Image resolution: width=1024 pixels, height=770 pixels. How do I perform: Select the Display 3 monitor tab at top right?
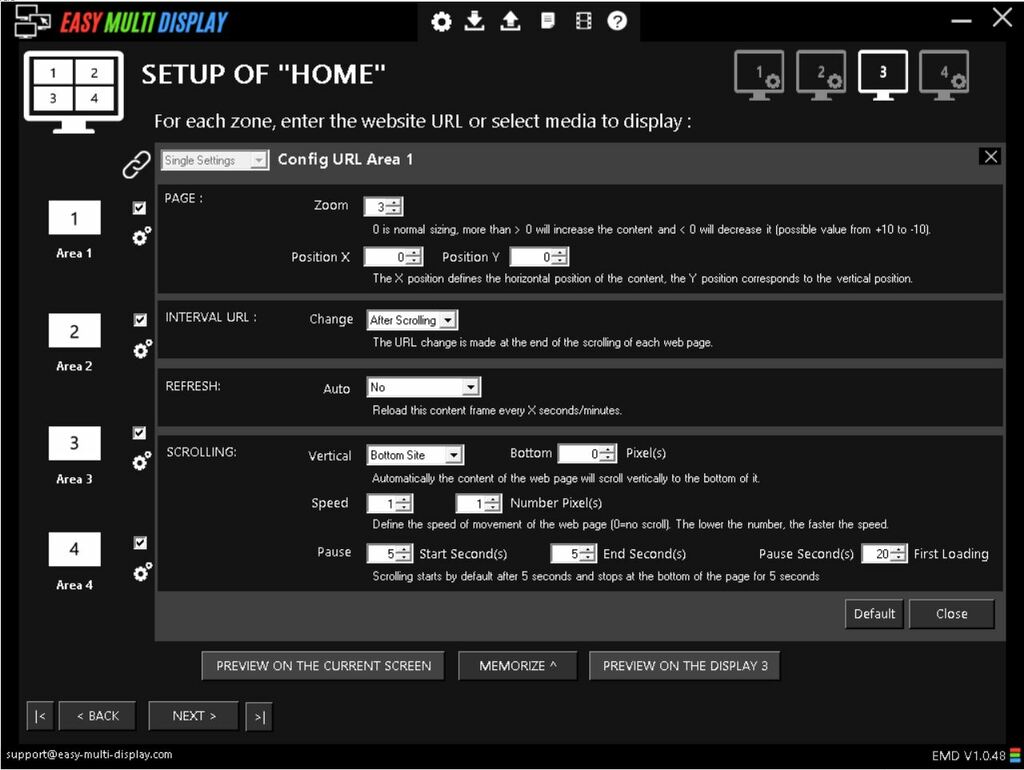882,73
